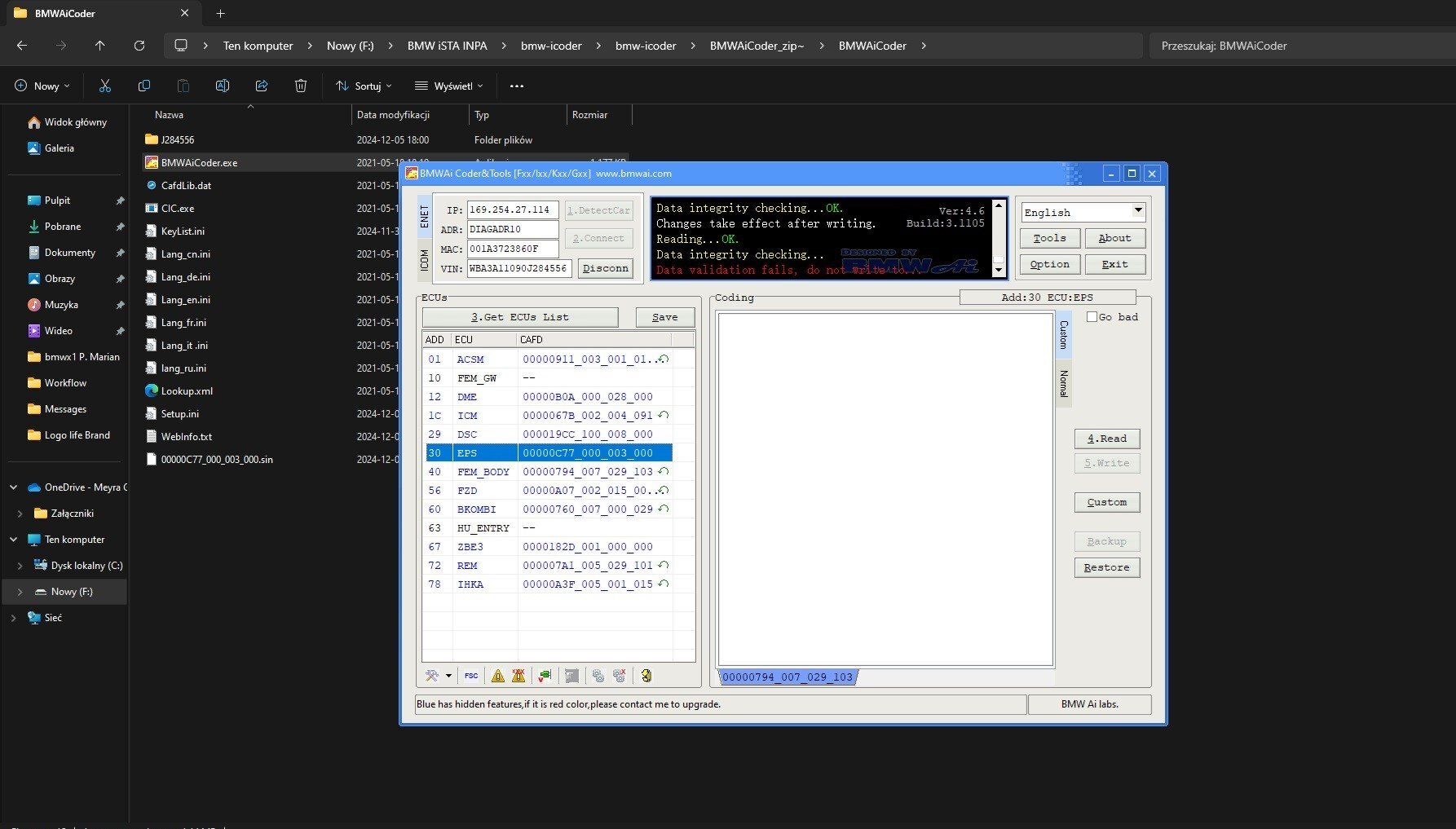
Task: Click the Save button in ECUs panel
Action: 665,317
